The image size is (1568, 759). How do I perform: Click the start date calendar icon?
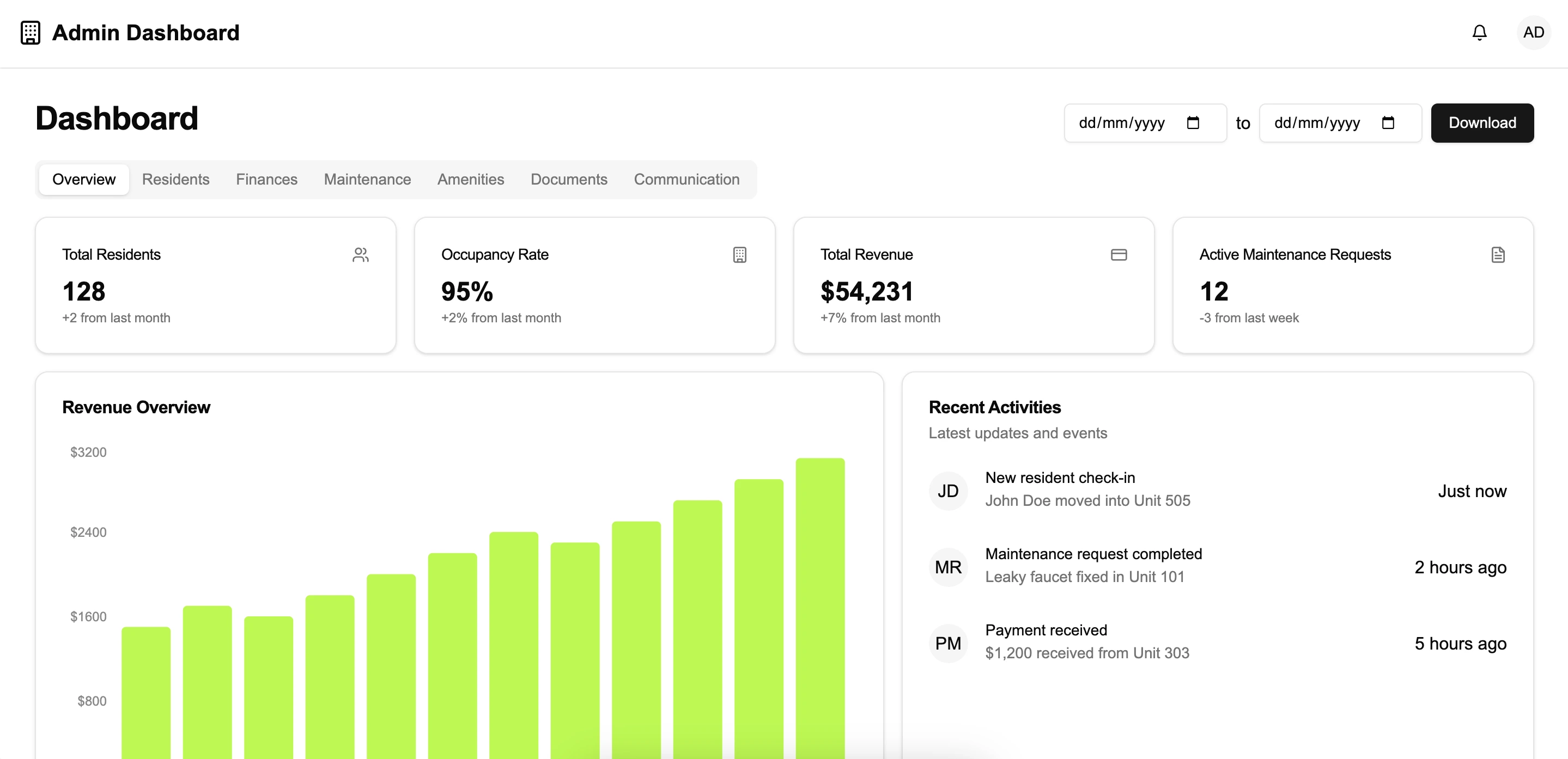coord(1193,123)
